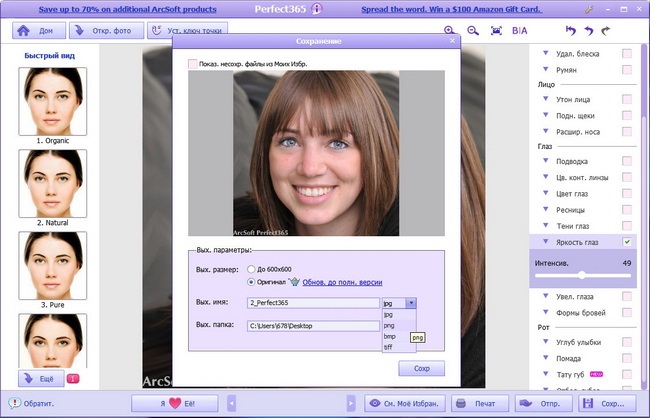The width and height of the screenshot is (650, 418).
Task: Open the file format dropdown arrow
Action: click(x=411, y=303)
